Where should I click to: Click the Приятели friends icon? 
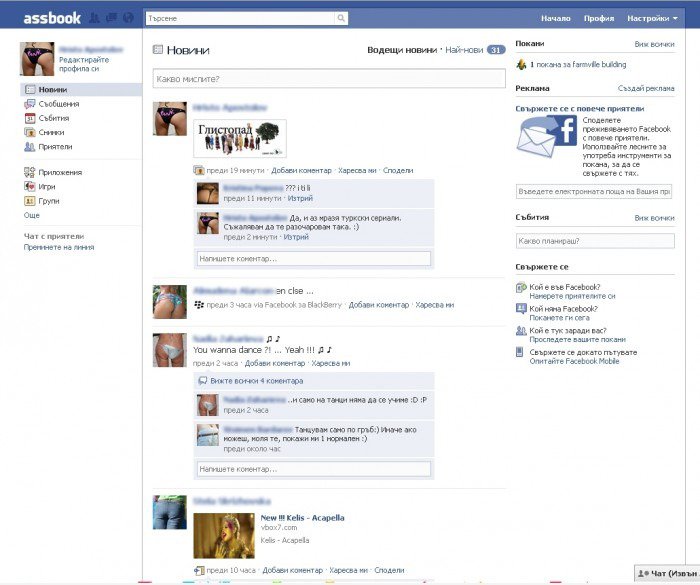[x=30, y=146]
